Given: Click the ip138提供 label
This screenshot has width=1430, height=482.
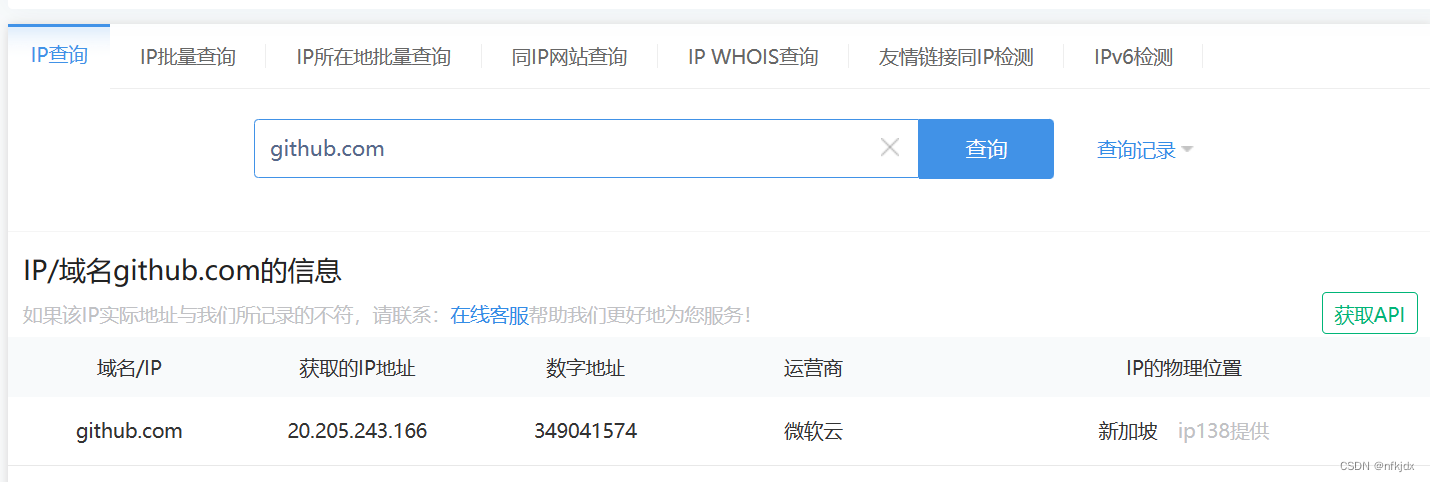Looking at the screenshot, I should (x=1224, y=431).
